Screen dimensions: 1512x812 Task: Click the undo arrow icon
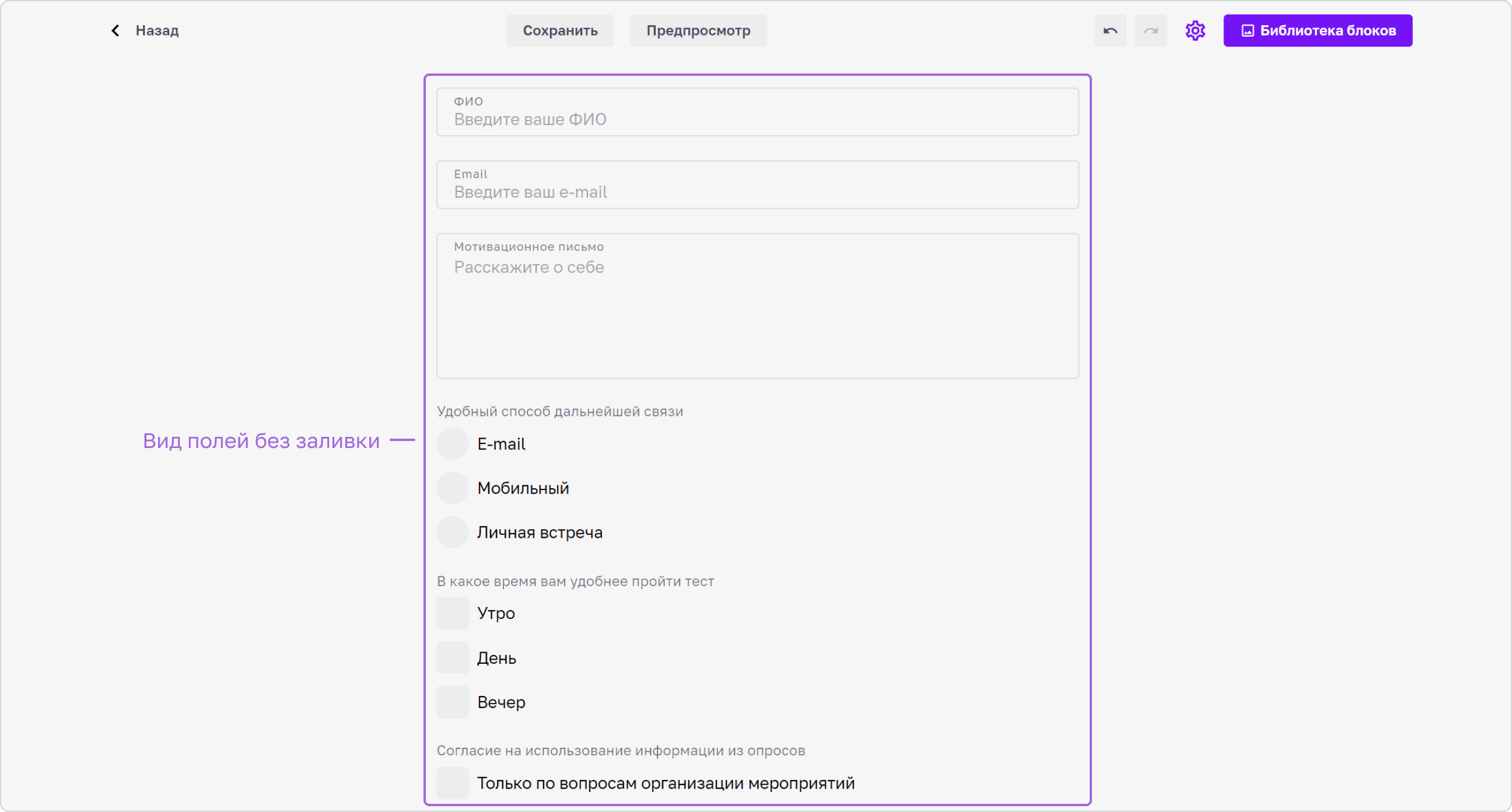pos(1110,30)
